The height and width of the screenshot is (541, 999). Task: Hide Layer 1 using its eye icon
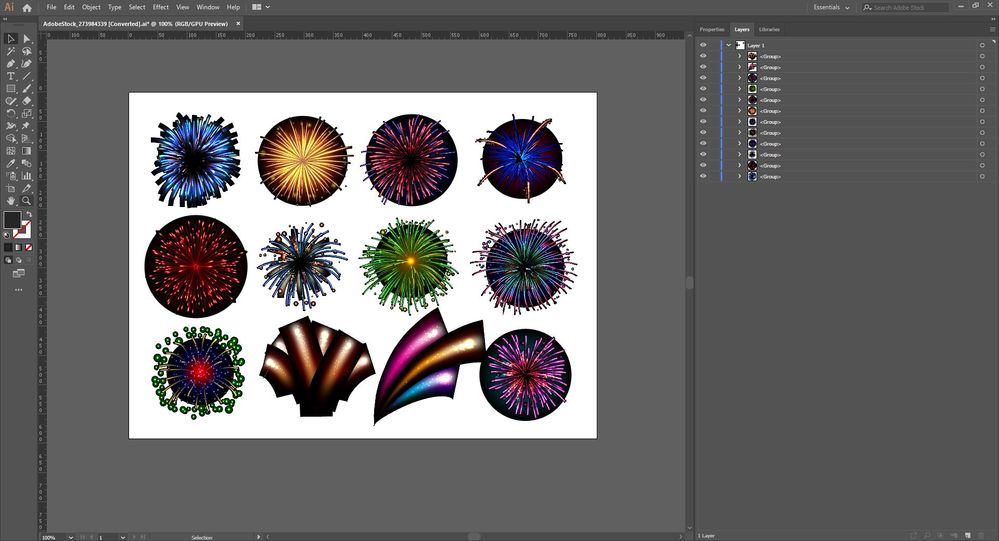pos(703,45)
